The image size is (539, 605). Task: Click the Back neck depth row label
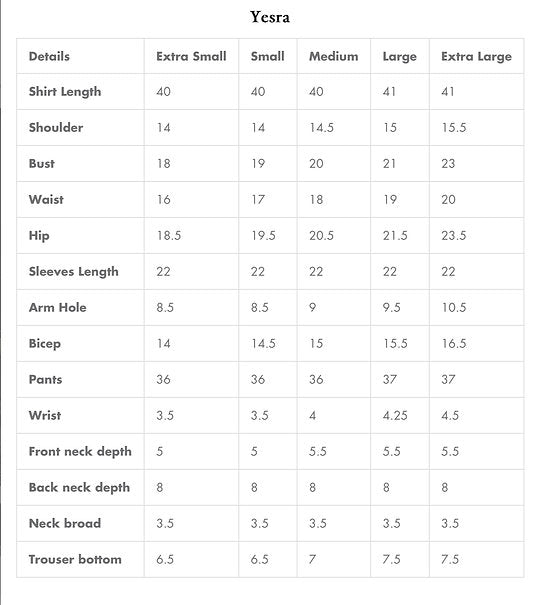coord(79,488)
